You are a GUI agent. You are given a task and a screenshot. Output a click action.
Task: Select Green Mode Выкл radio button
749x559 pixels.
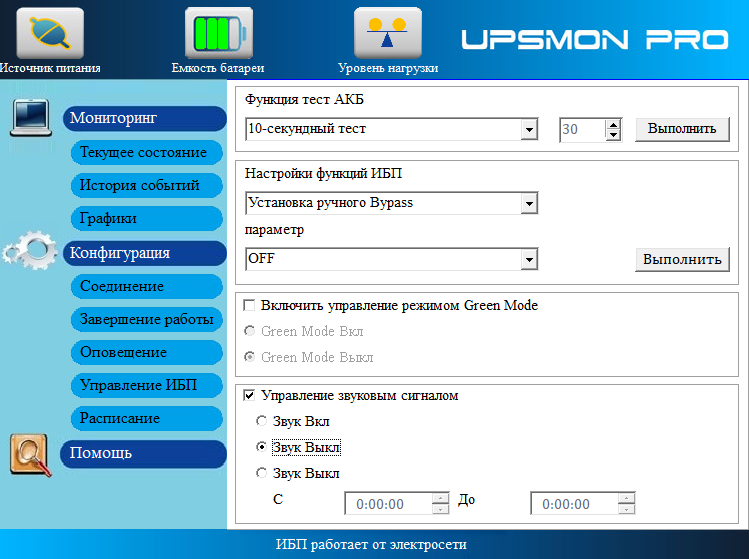(249, 357)
